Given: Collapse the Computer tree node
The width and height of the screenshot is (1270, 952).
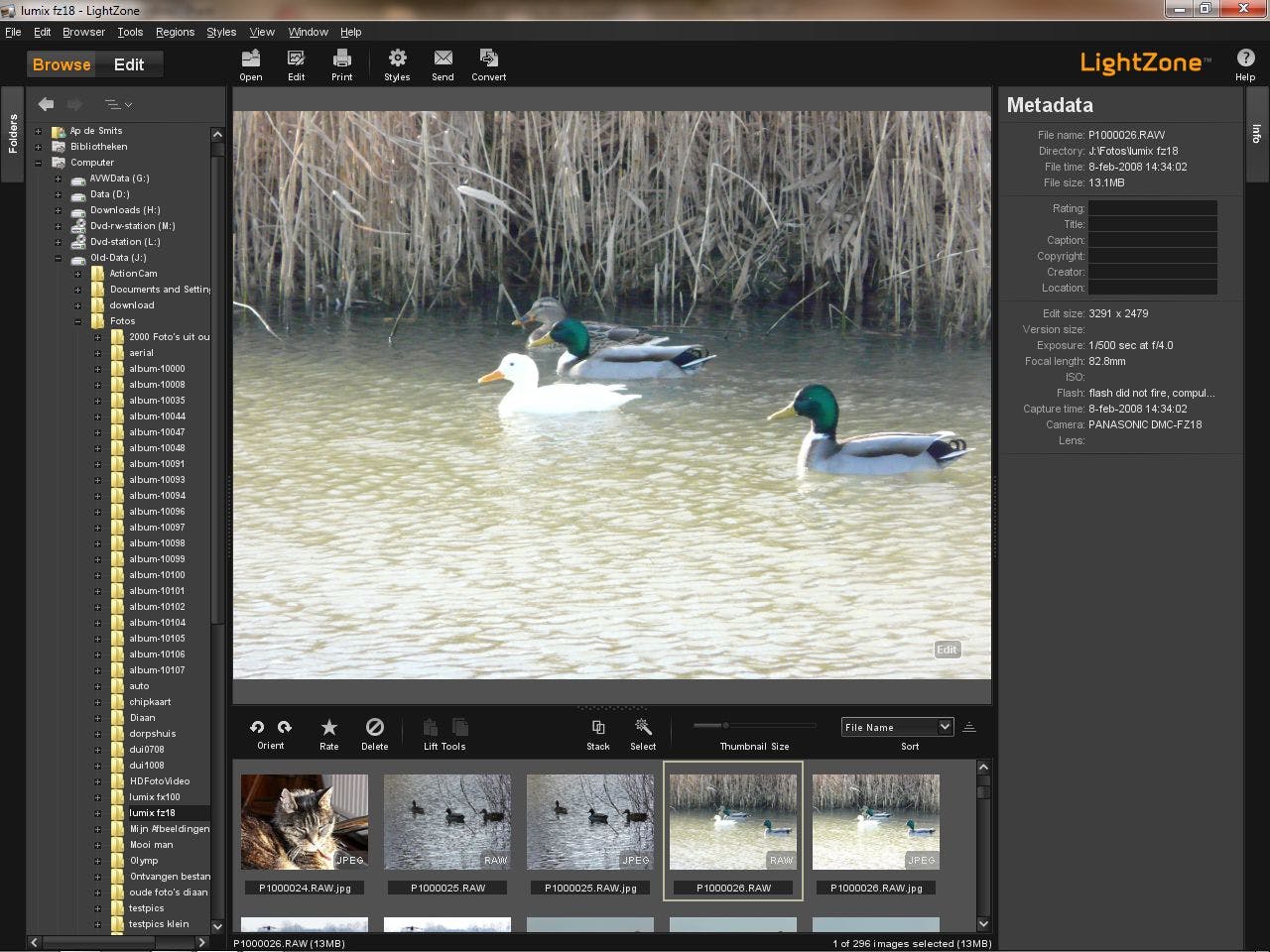Looking at the screenshot, I should click(39, 163).
